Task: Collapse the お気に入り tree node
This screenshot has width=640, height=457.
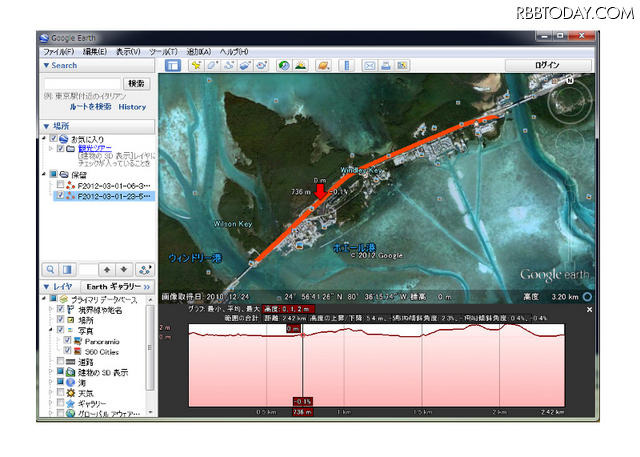Action: click(x=44, y=138)
